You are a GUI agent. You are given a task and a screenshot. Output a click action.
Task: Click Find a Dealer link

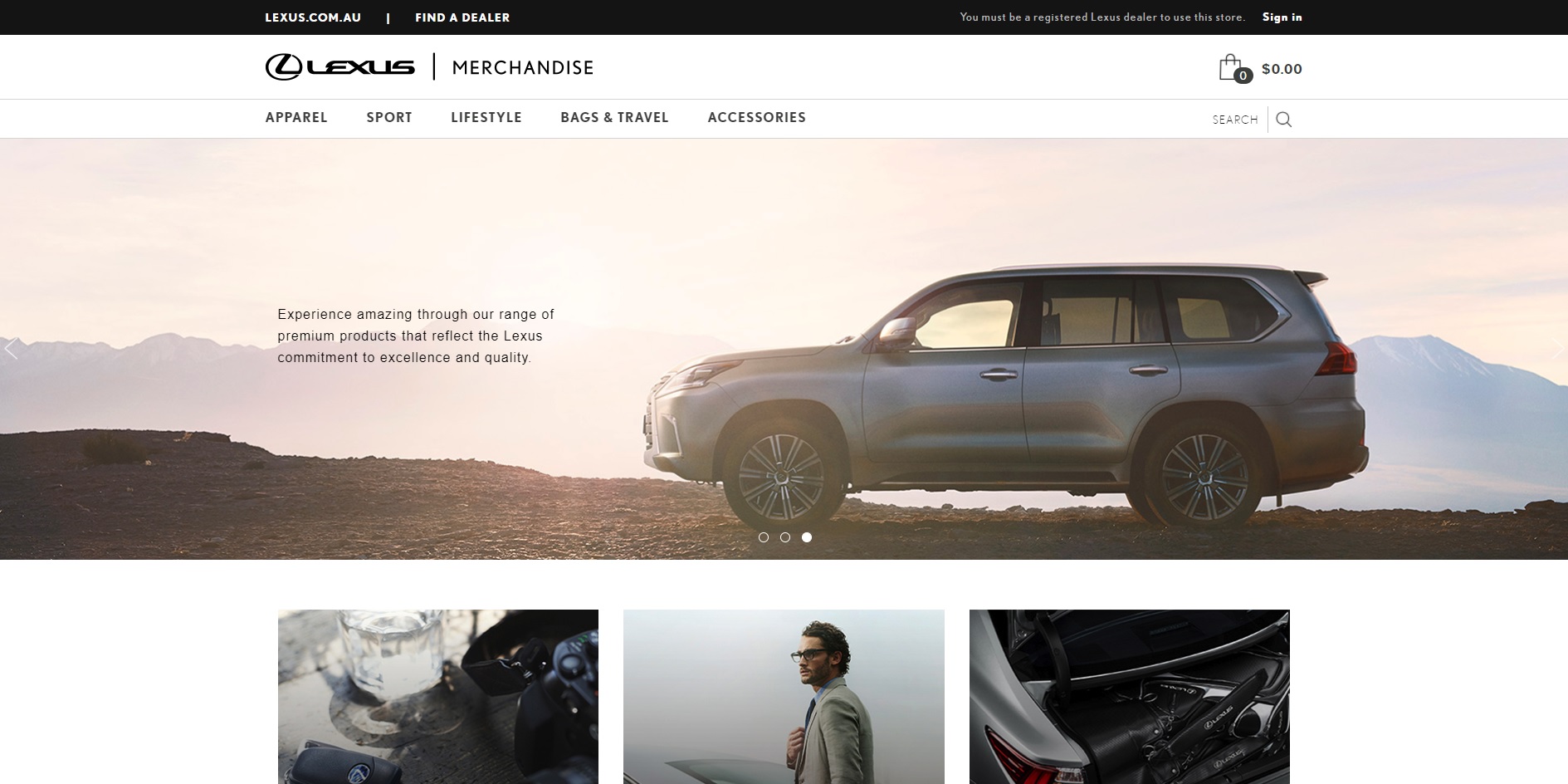pyautogui.click(x=462, y=17)
